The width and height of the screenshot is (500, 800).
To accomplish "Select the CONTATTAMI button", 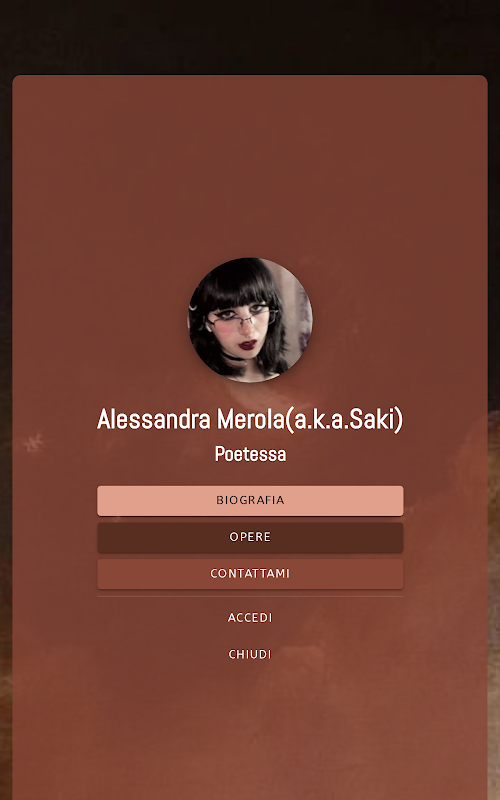I will point(250,574).
